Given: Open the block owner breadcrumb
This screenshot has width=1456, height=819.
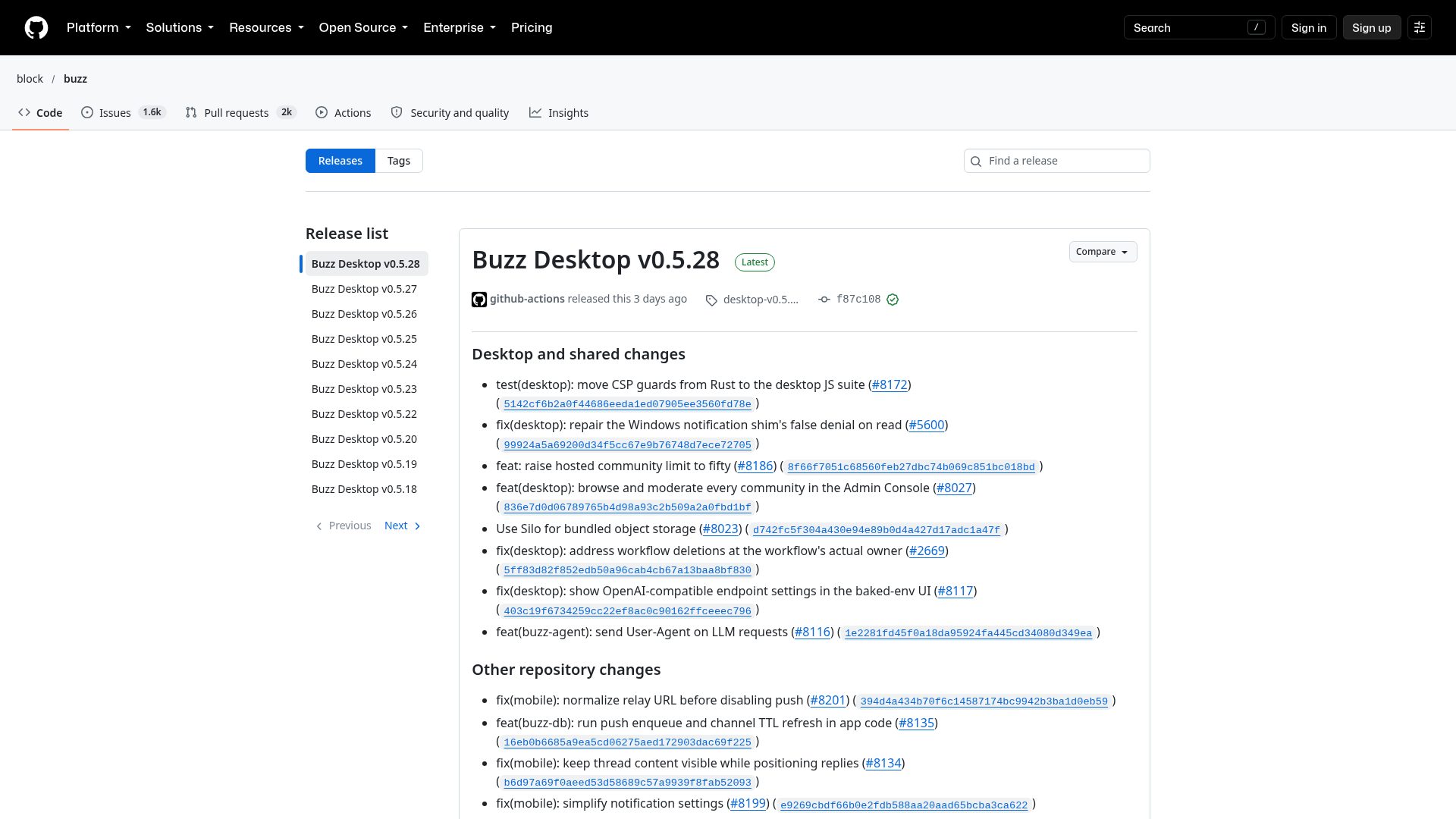Looking at the screenshot, I should point(30,79).
